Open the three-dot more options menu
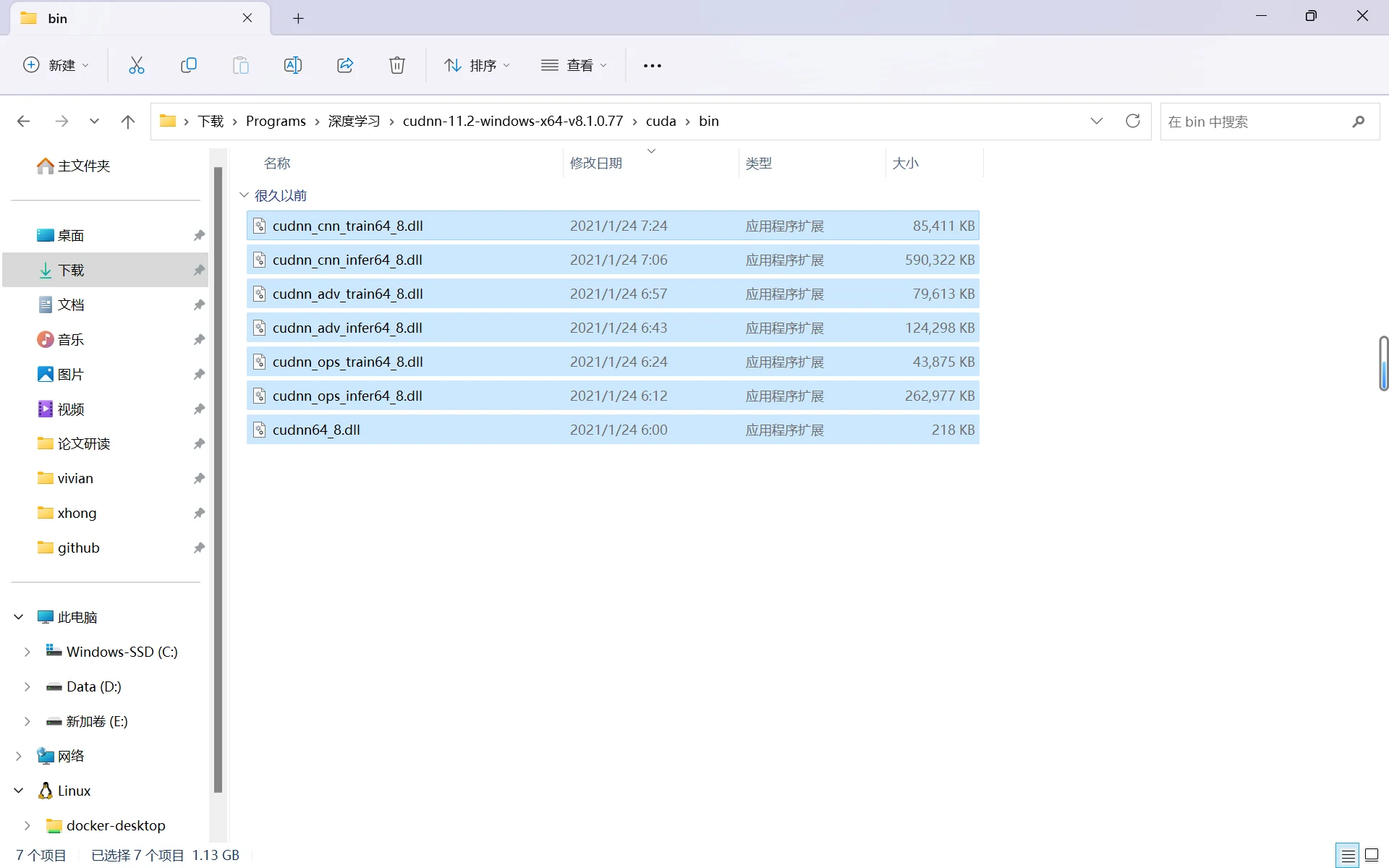 tap(652, 66)
